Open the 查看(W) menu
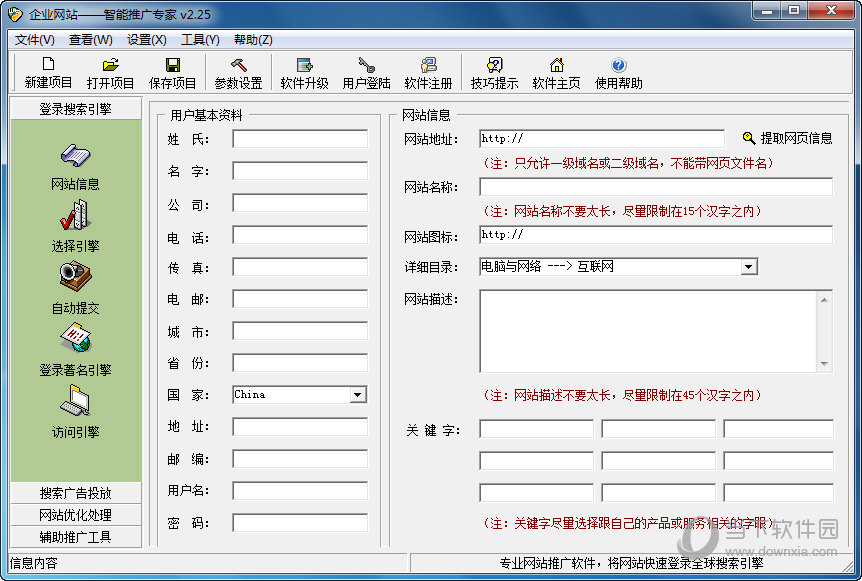The height and width of the screenshot is (581, 862). click(x=91, y=40)
